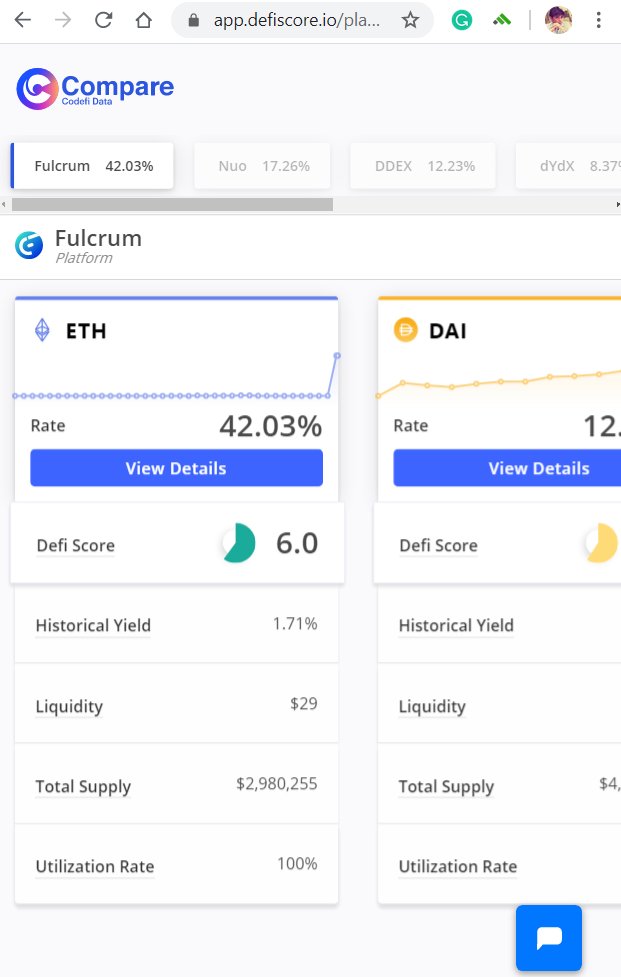The width and height of the screenshot is (621, 977).
Task: Click the DAI coin icon
Action: [x=405, y=330]
